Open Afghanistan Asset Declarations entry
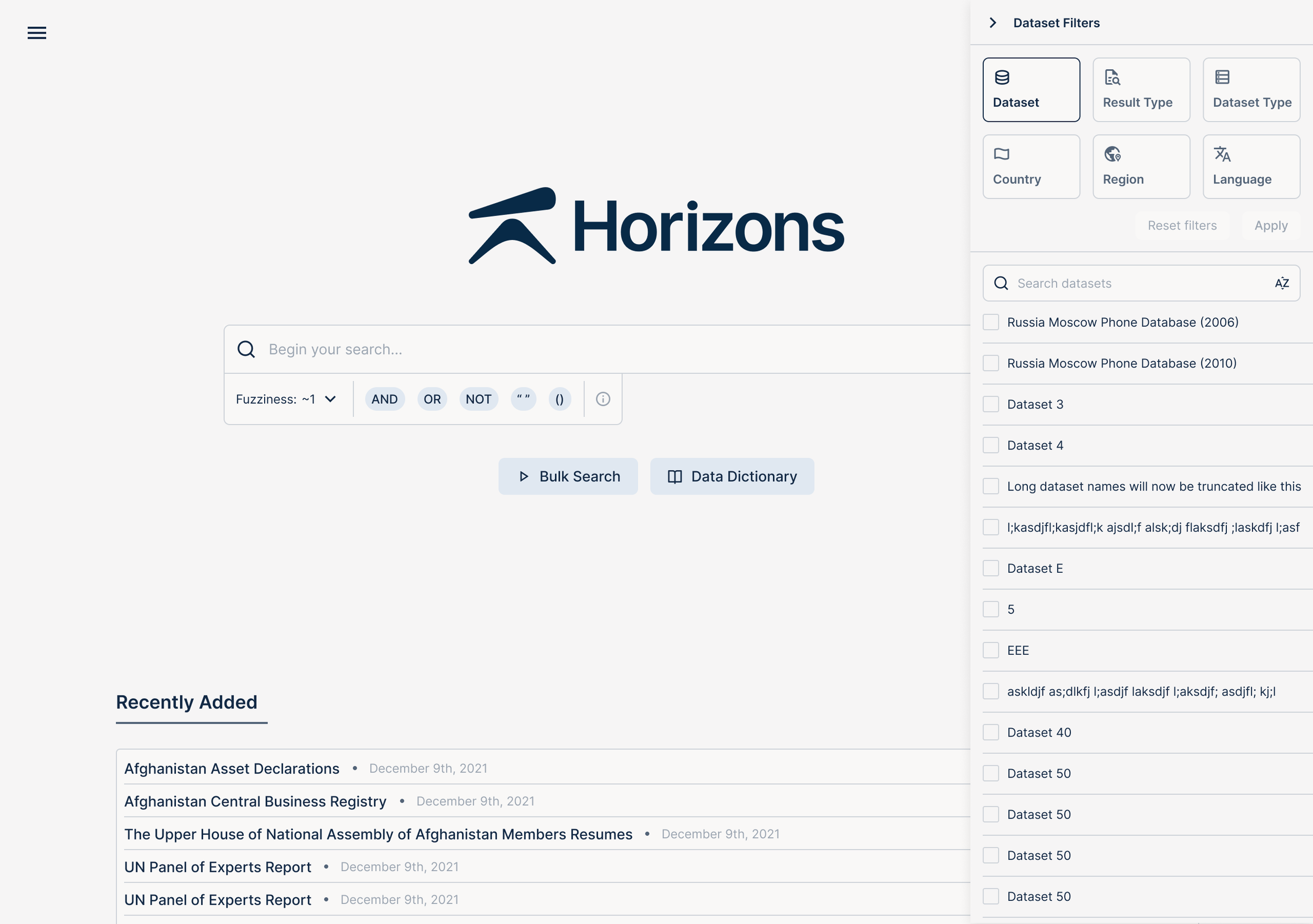This screenshot has width=1313, height=924. pos(232,769)
